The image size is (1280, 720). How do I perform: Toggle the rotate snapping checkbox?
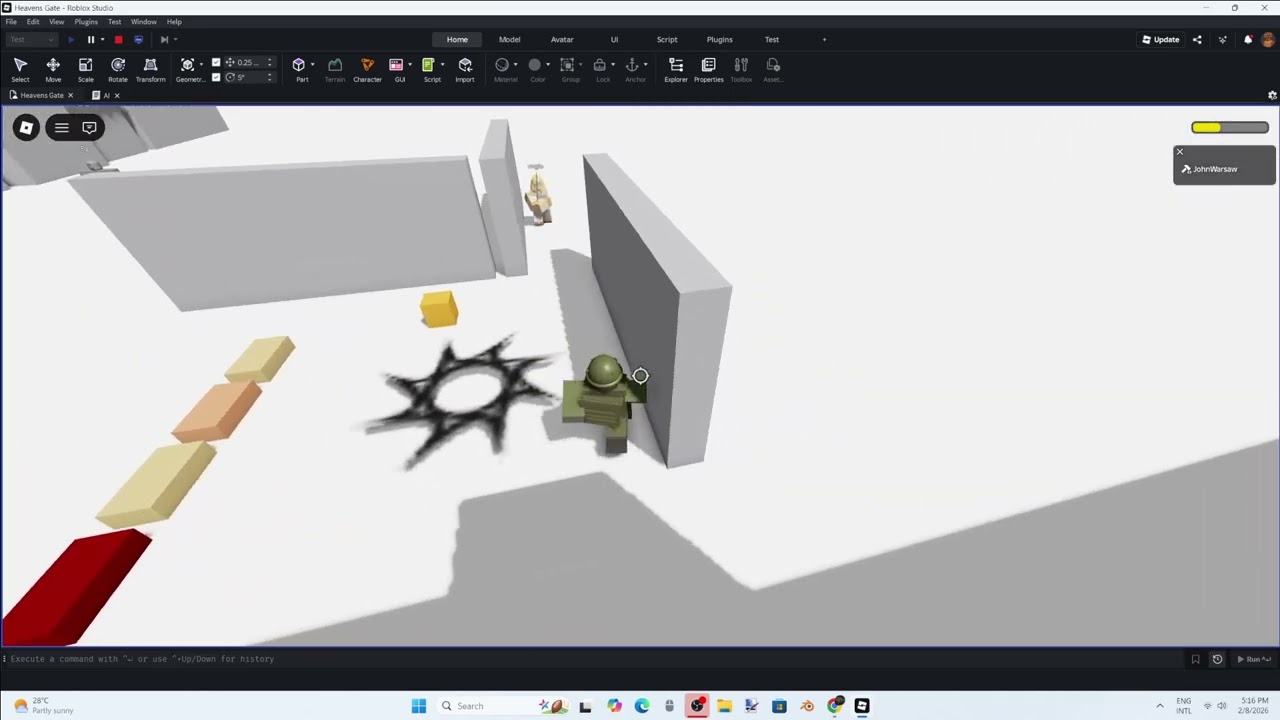tap(216, 77)
